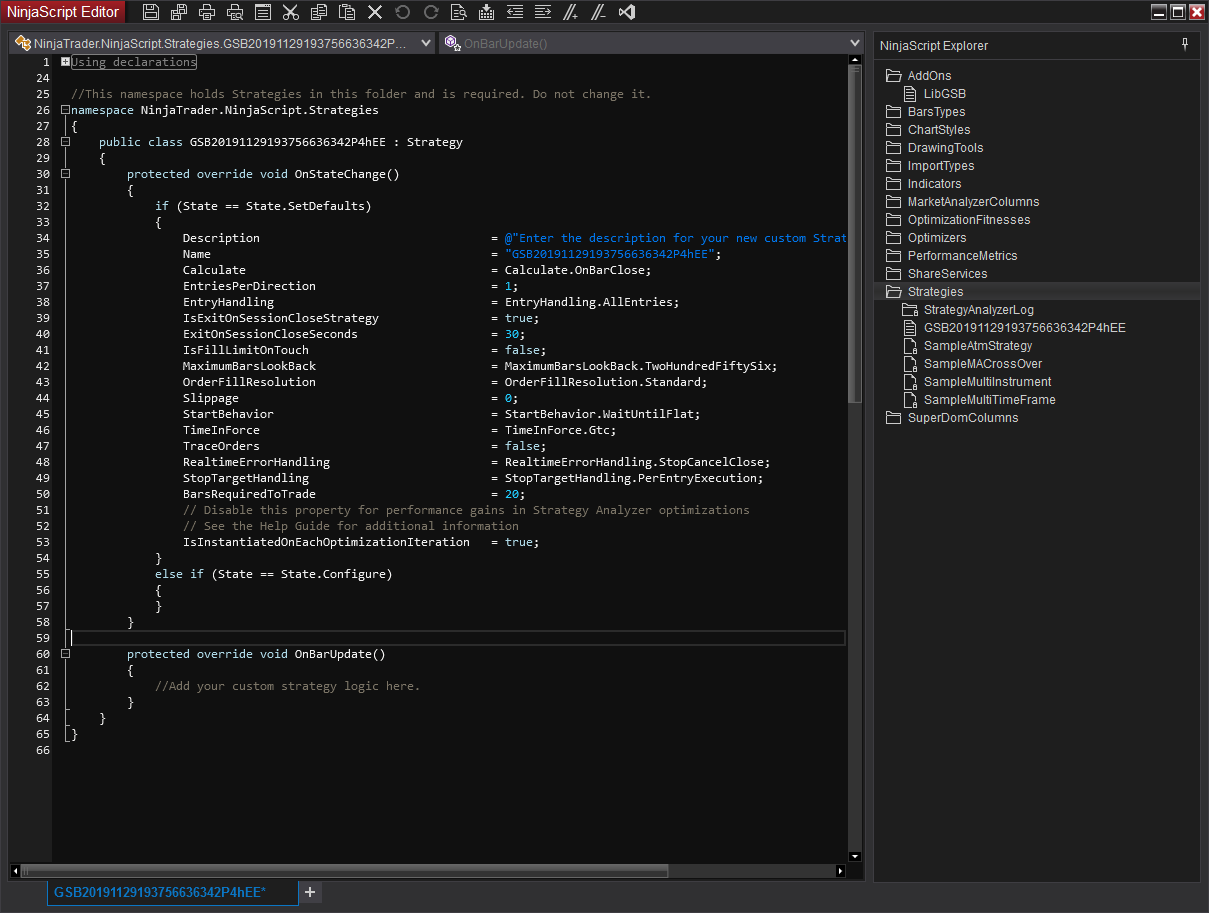Click the Save icon in toolbar
Image resolution: width=1209 pixels, height=913 pixels.
[151, 12]
